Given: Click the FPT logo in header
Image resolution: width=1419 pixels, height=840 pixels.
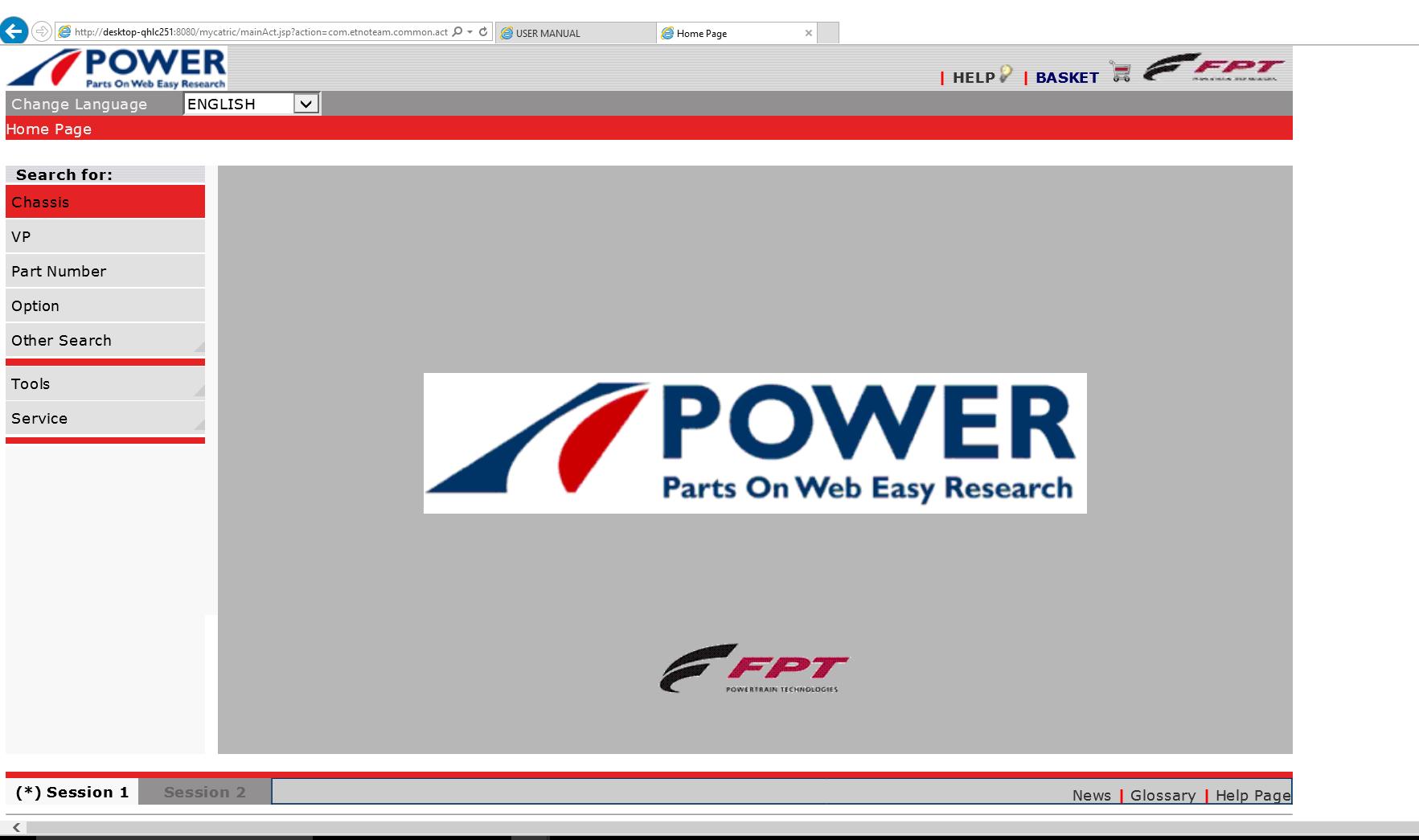Looking at the screenshot, I should (1213, 68).
